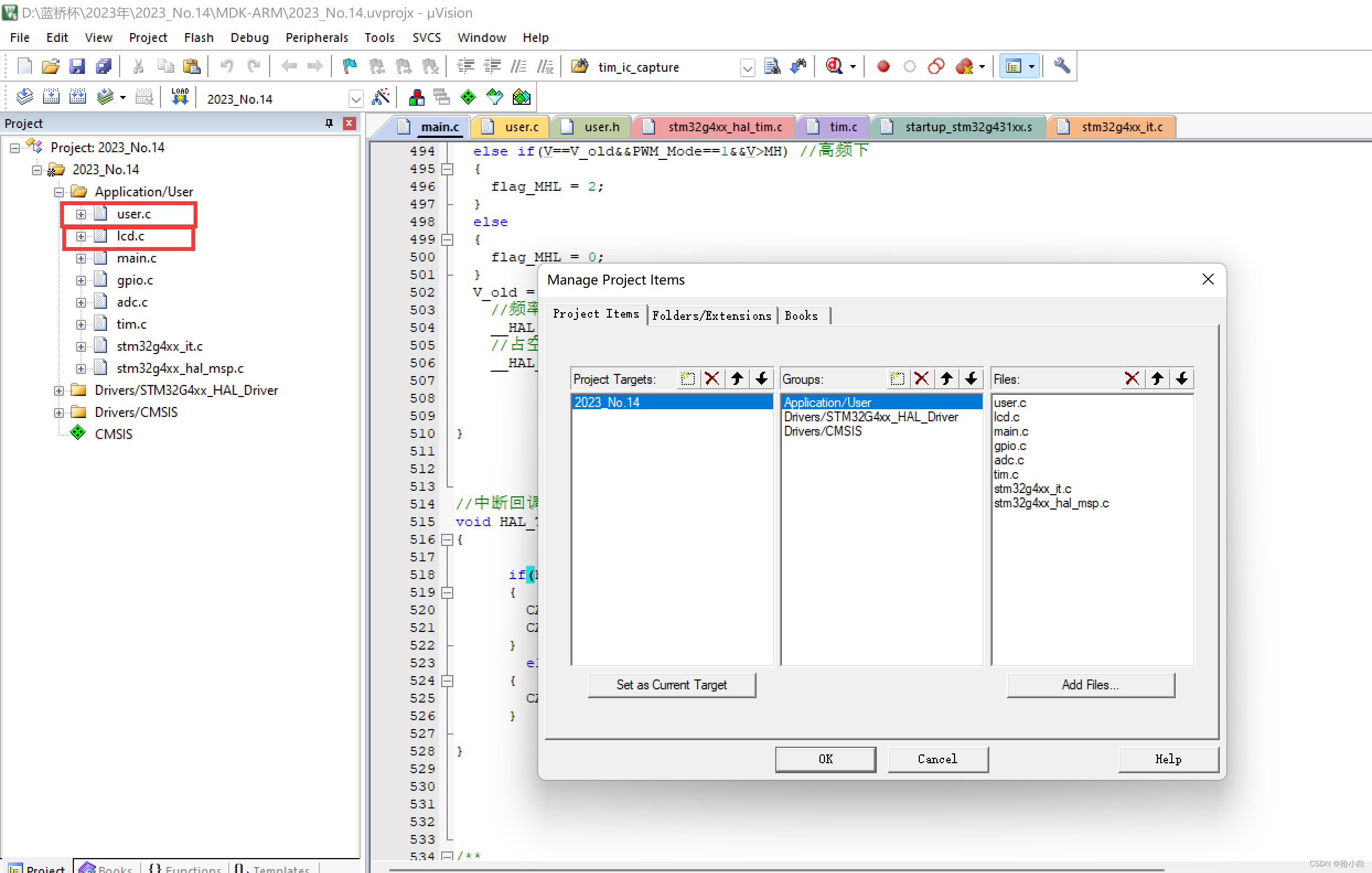Click the green Manage Run-Time Environment icon

coord(468,98)
